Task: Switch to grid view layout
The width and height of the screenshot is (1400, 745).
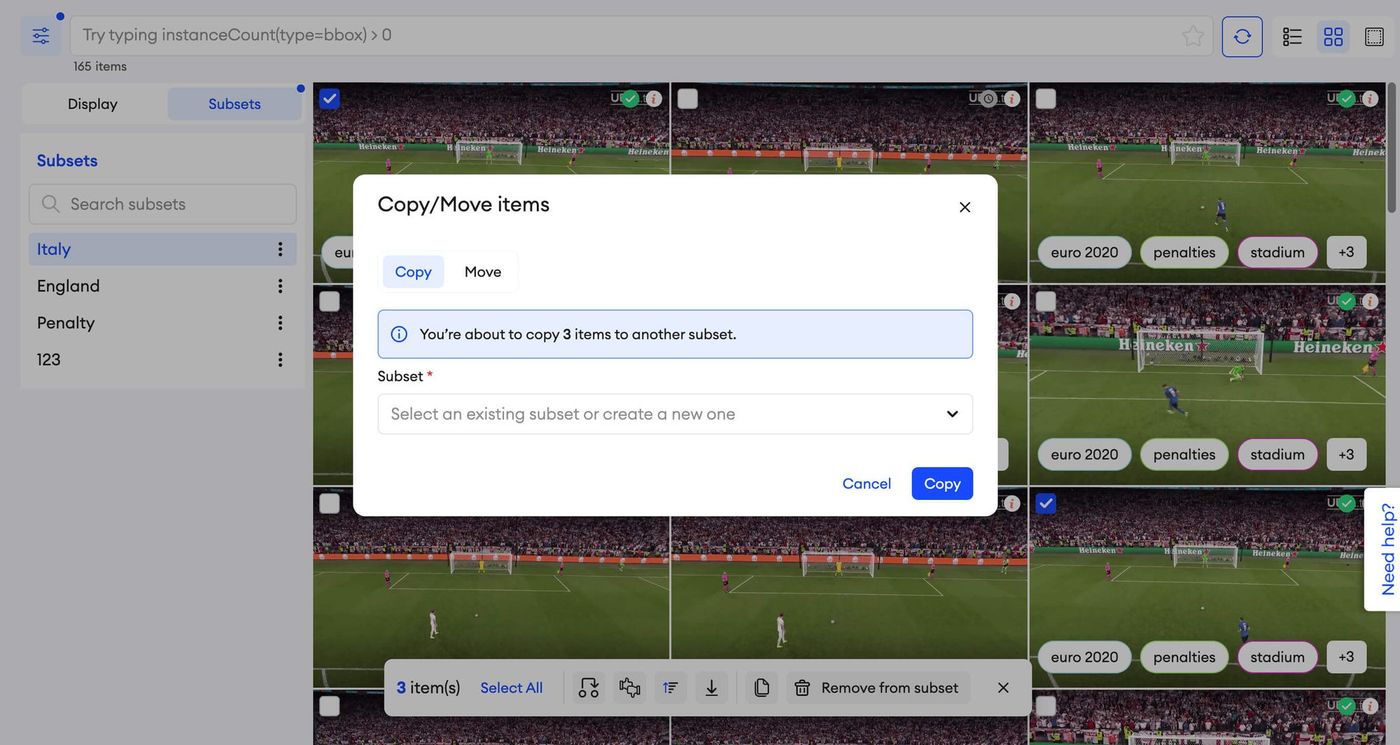Action: tap(1333, 37)
